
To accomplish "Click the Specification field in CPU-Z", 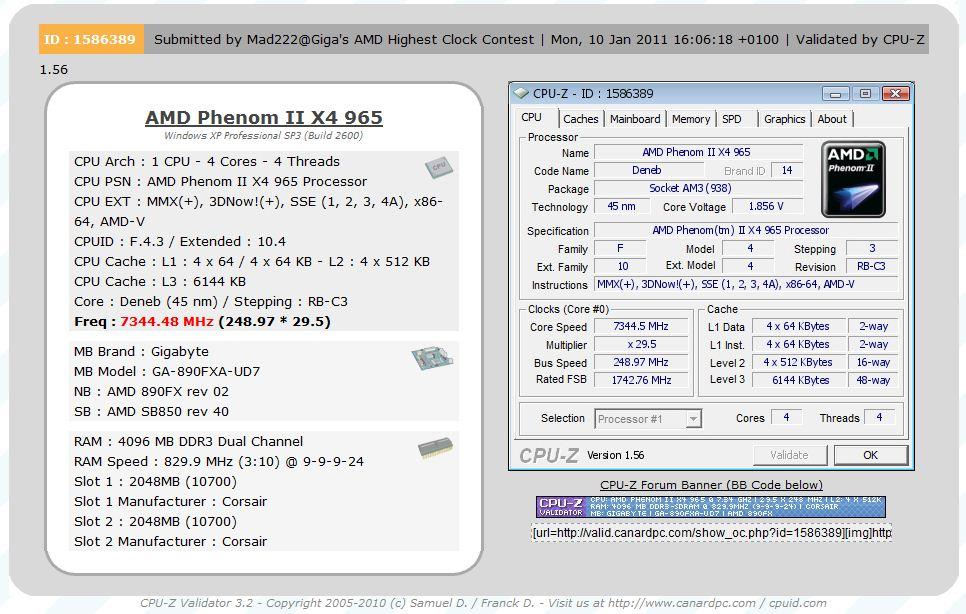I will 745,230.
